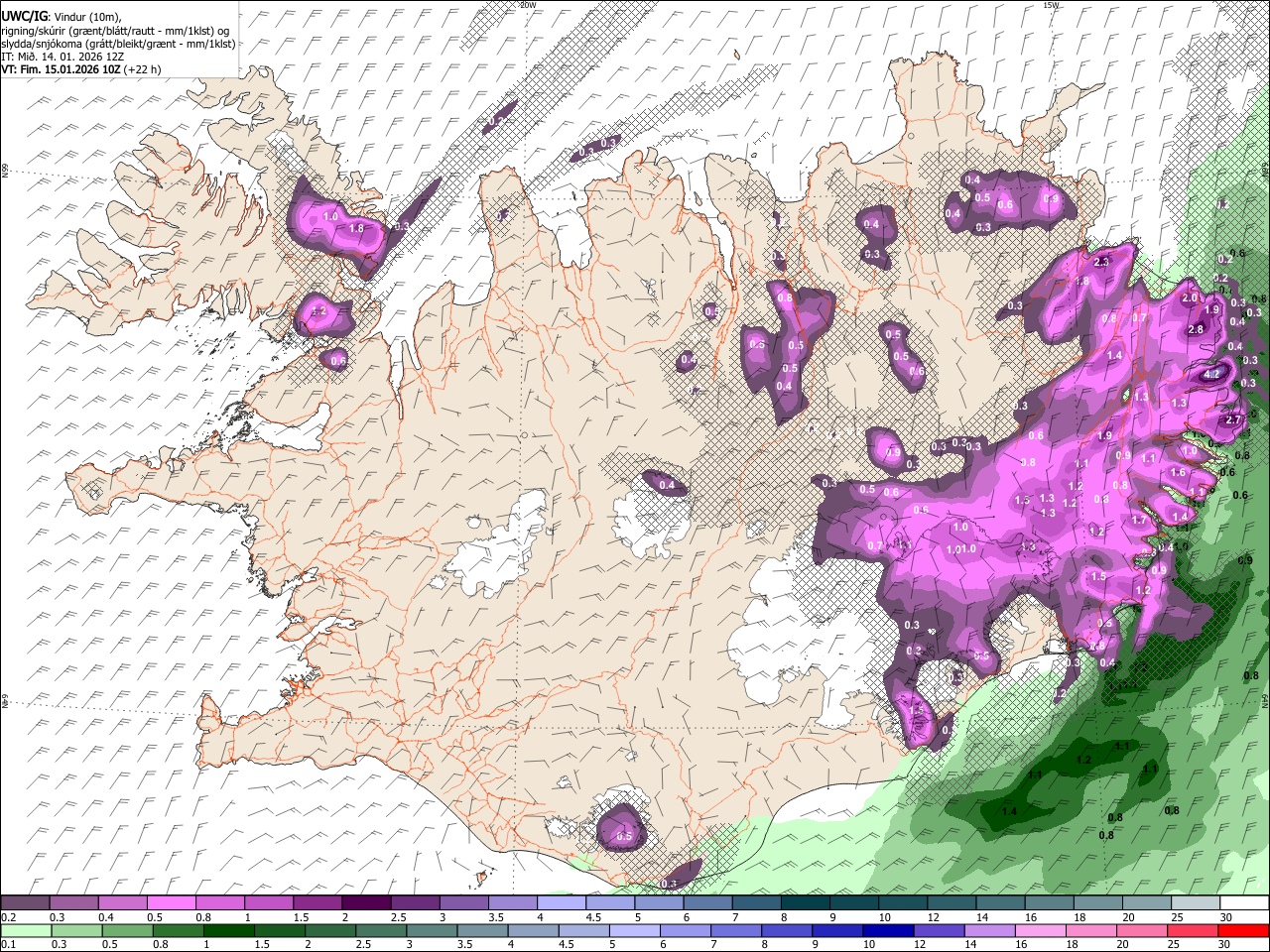Select the white 30 swatch in the top legend row

1243,903
